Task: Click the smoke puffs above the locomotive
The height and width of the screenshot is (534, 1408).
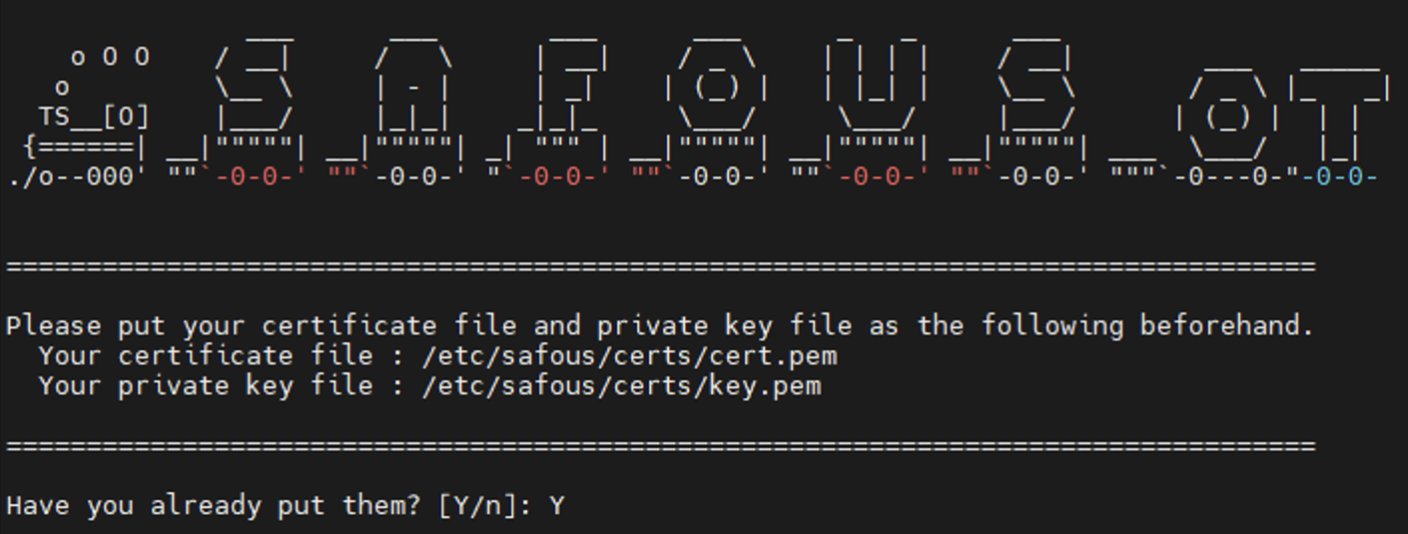Action: click(x=110, y=58)
